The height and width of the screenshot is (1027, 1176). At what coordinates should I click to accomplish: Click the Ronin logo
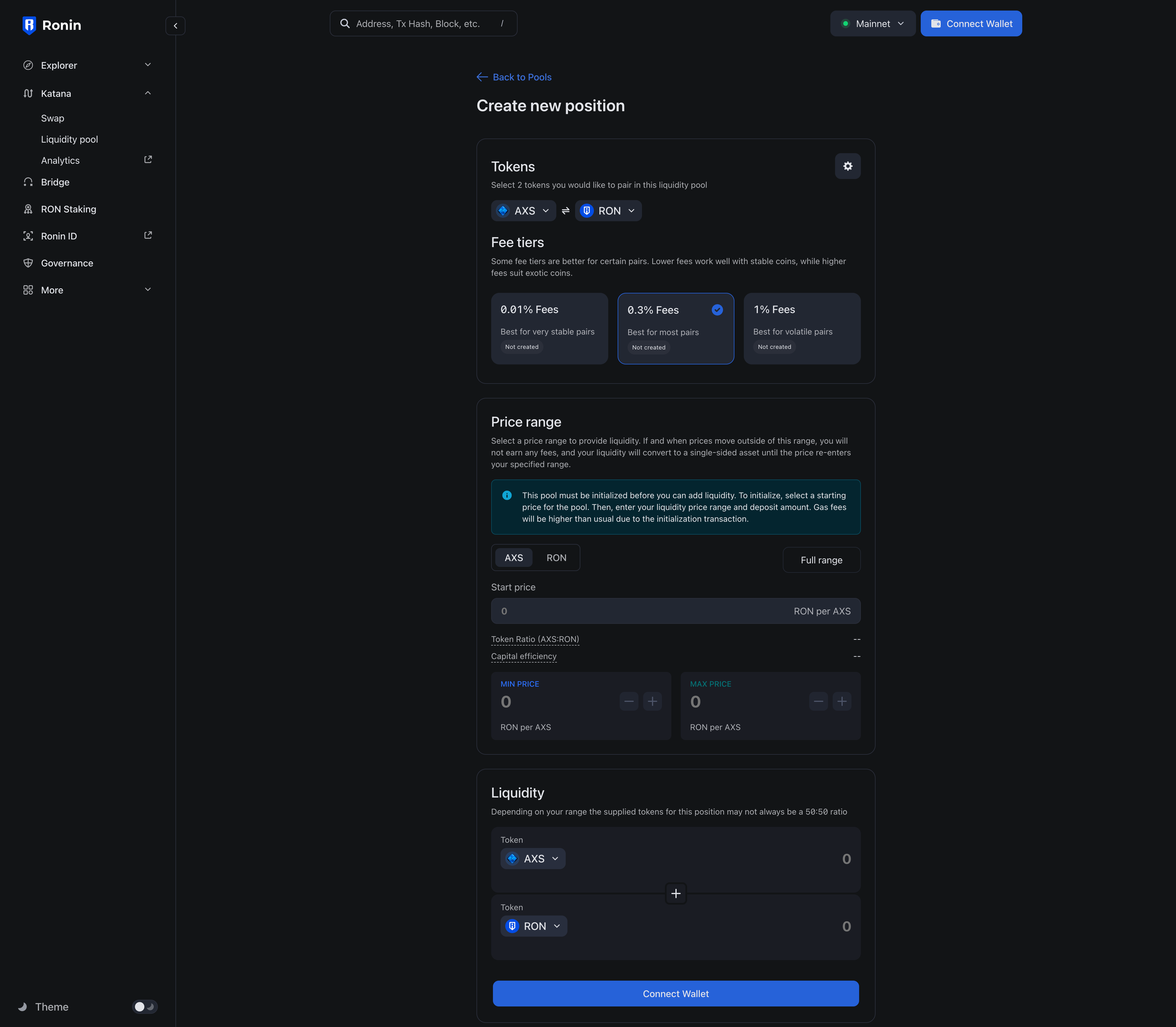click(52, 25)
